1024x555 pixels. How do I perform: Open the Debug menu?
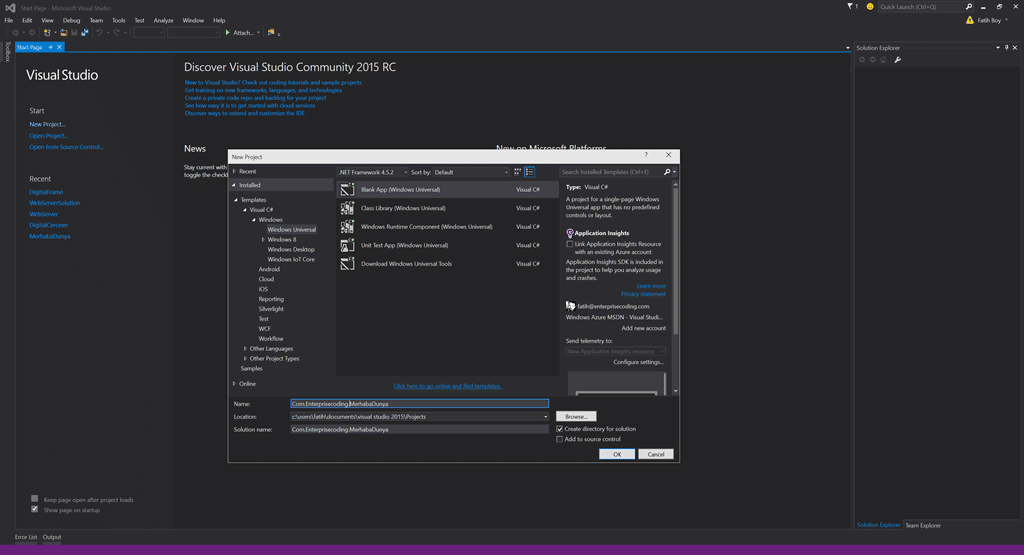coord(71,20)
